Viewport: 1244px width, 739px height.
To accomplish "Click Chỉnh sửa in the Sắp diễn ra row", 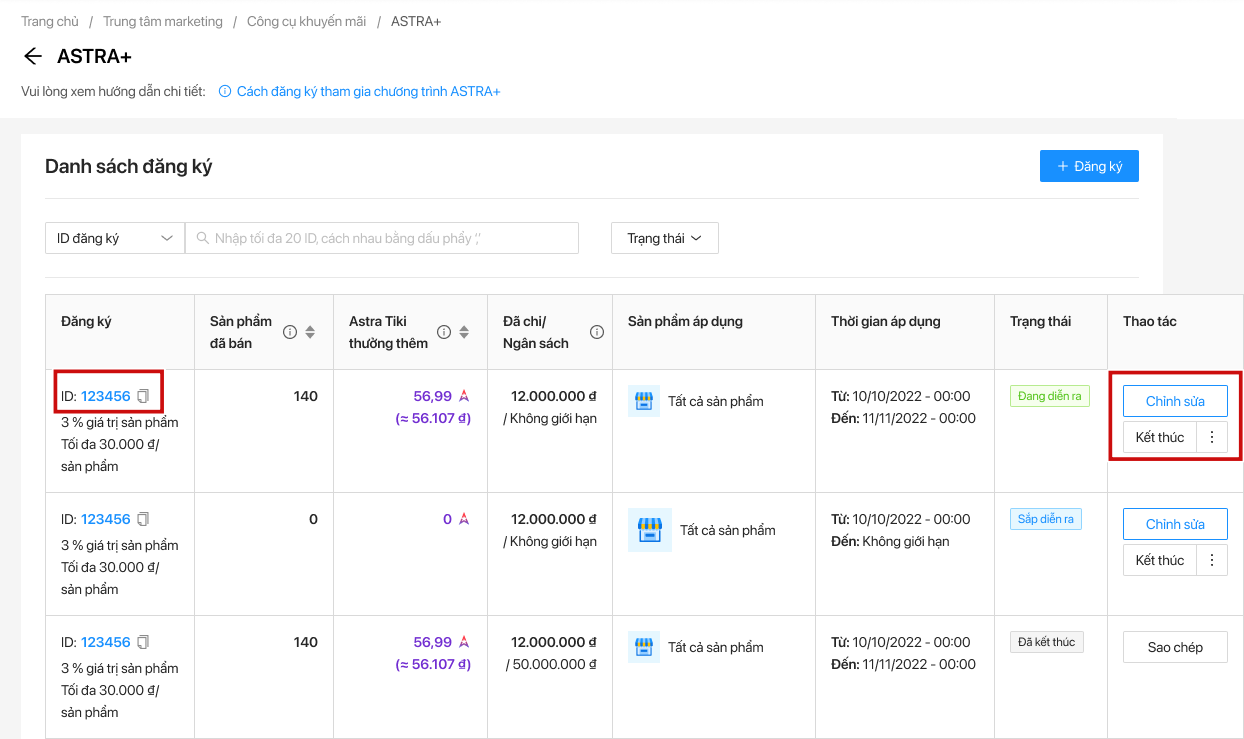I will [1175, 524].
